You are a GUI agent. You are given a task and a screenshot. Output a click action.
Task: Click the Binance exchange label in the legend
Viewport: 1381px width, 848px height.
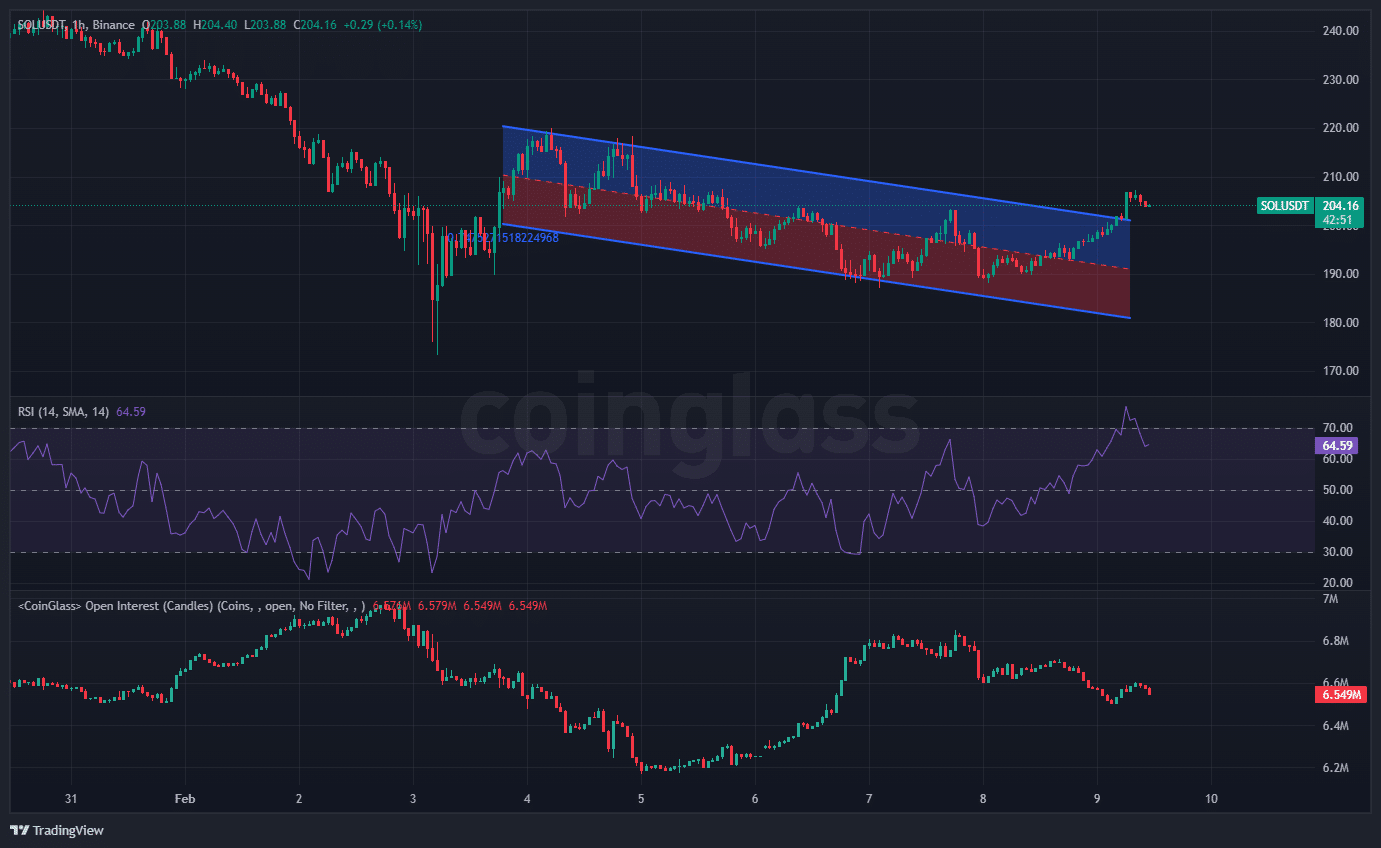[x=112, y=24]
